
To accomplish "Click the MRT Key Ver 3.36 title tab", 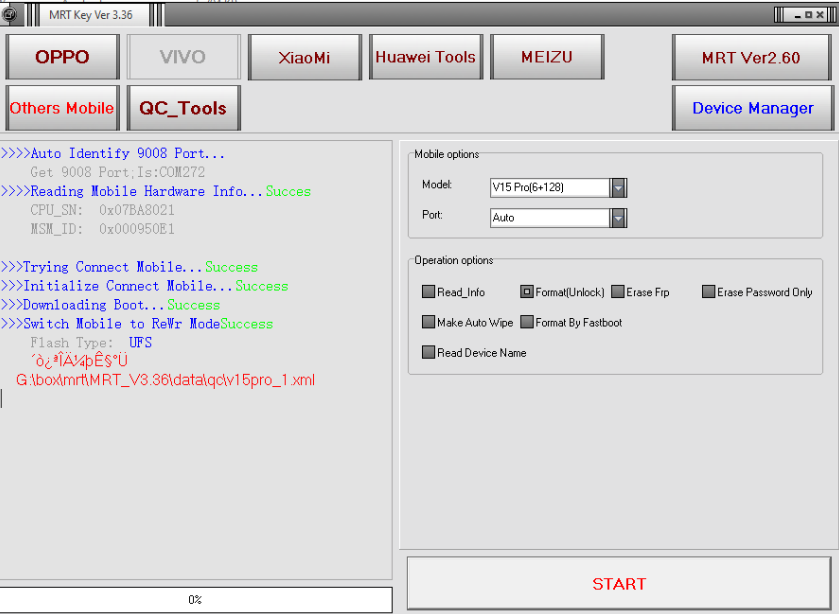I will click(91, 15).
